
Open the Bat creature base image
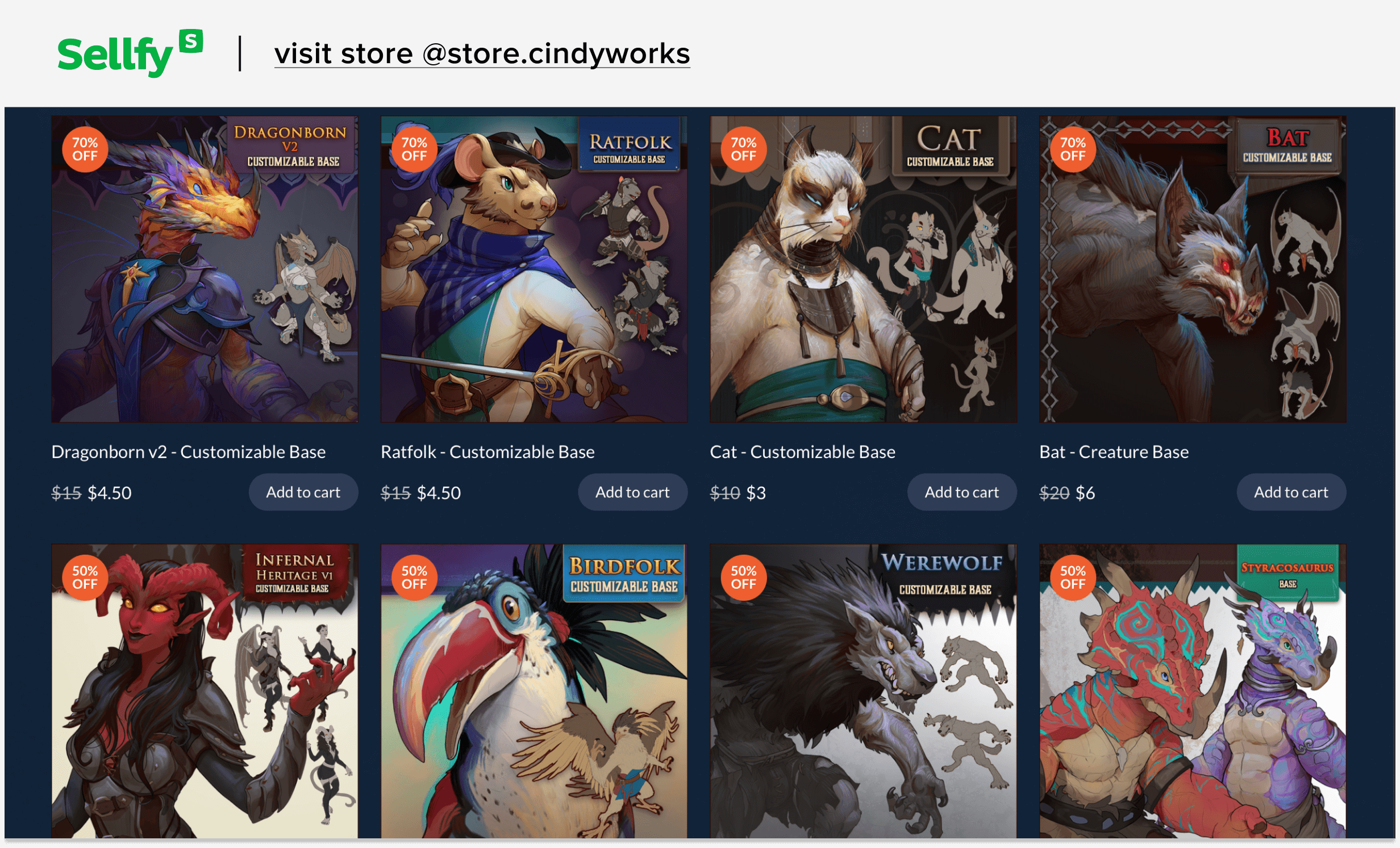point(1193,269)
